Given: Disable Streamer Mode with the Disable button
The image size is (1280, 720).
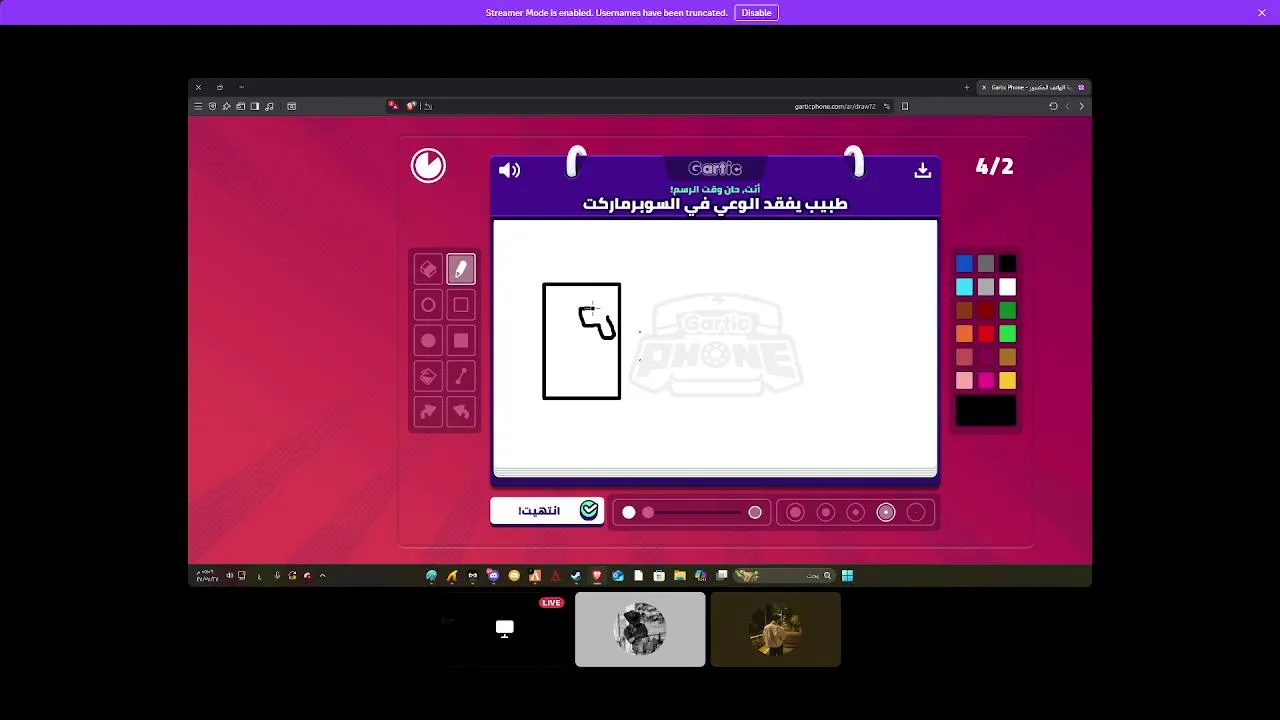Looking at the screenshot, I should [756, 13].
